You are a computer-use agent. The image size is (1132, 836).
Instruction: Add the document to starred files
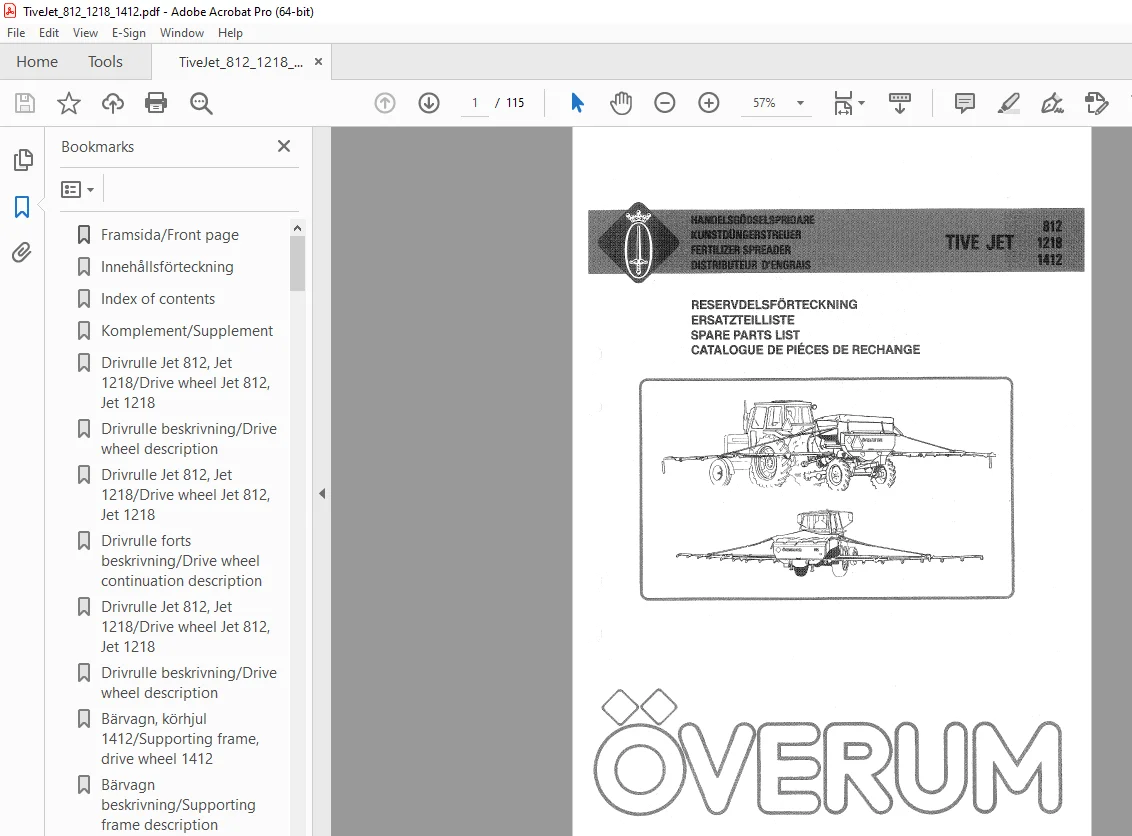[69, 103]
